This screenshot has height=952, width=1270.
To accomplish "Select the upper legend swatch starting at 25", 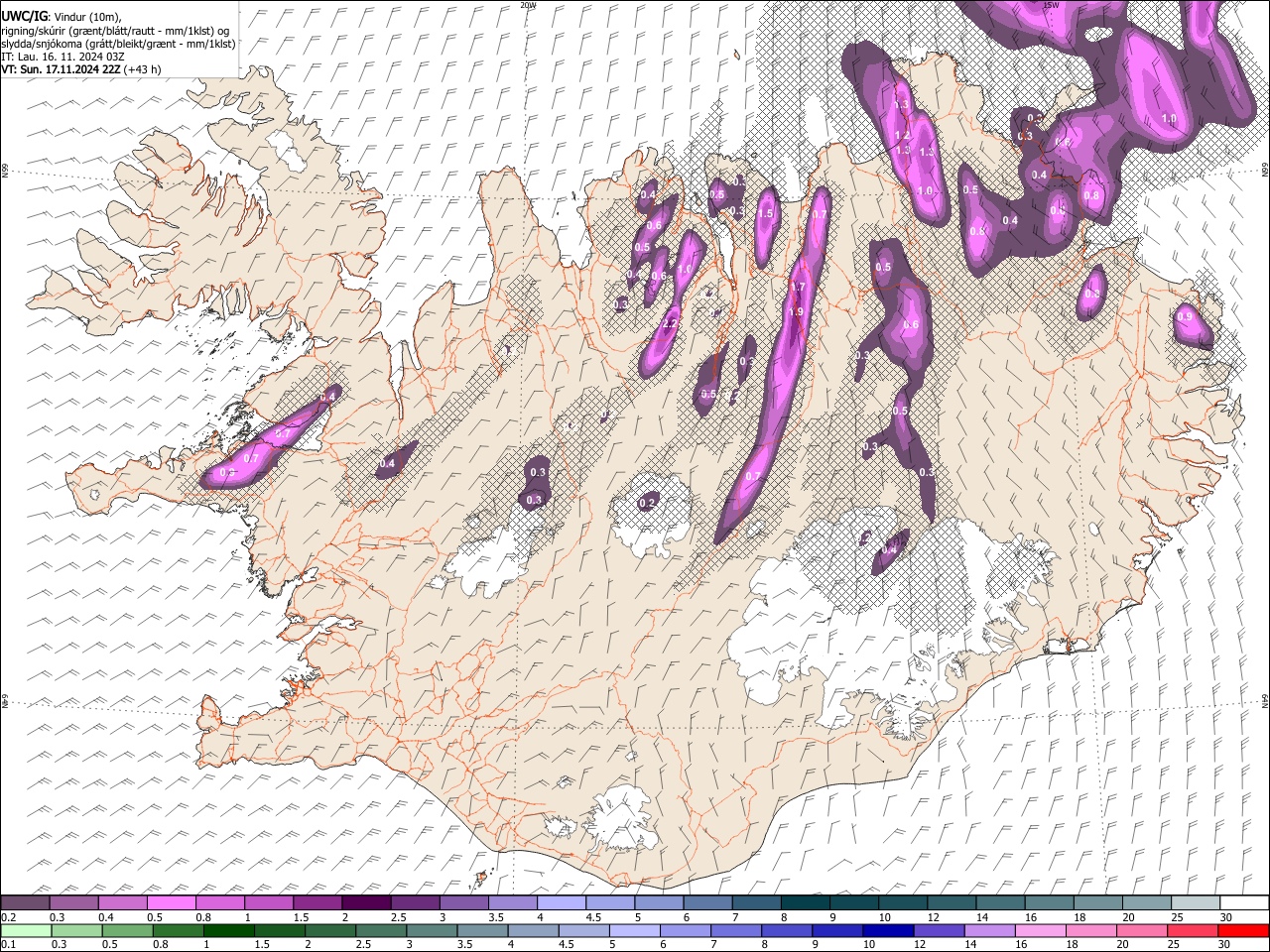I will point(1195,902).
